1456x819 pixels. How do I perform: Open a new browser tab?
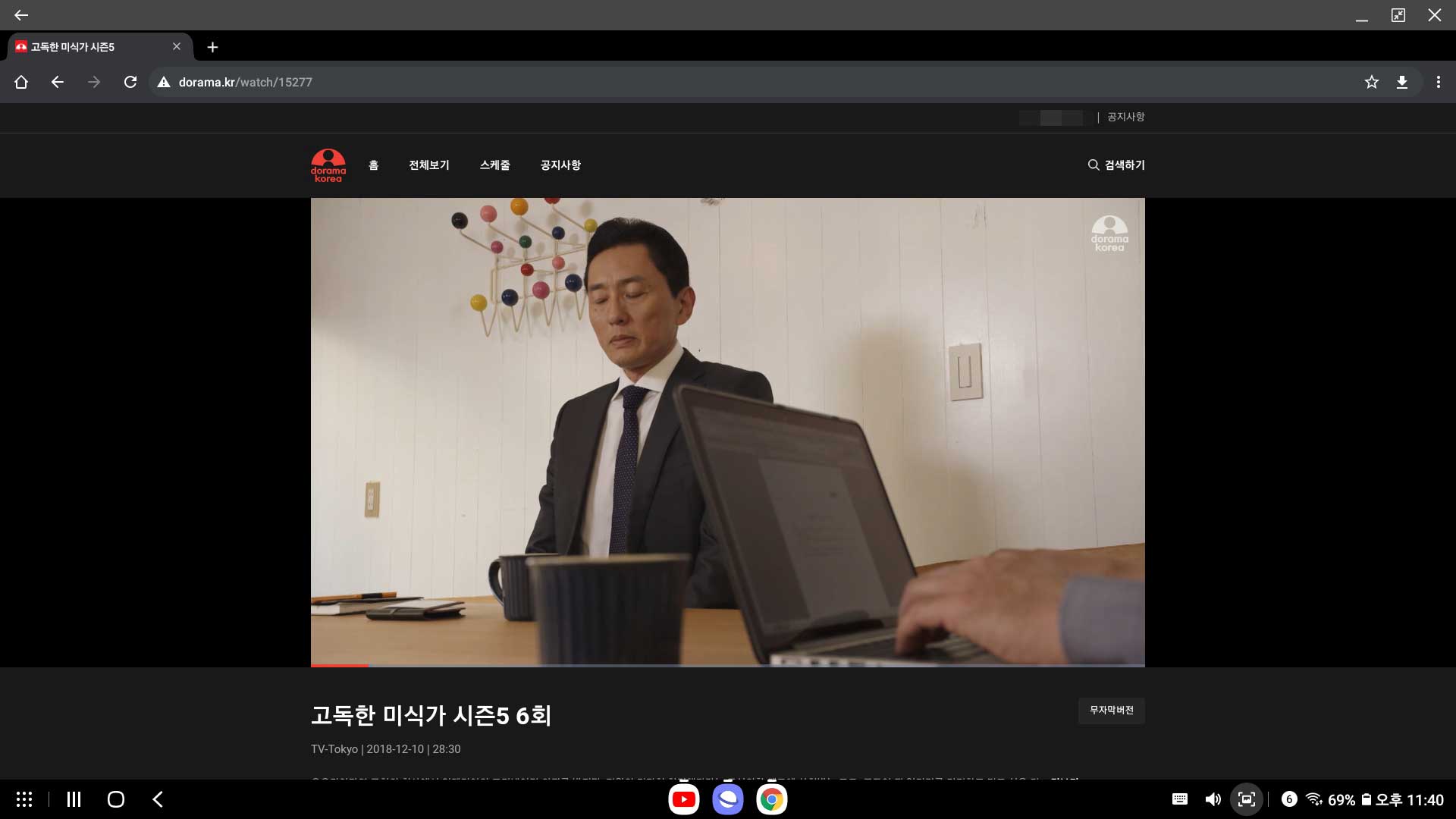coord(212,47)
